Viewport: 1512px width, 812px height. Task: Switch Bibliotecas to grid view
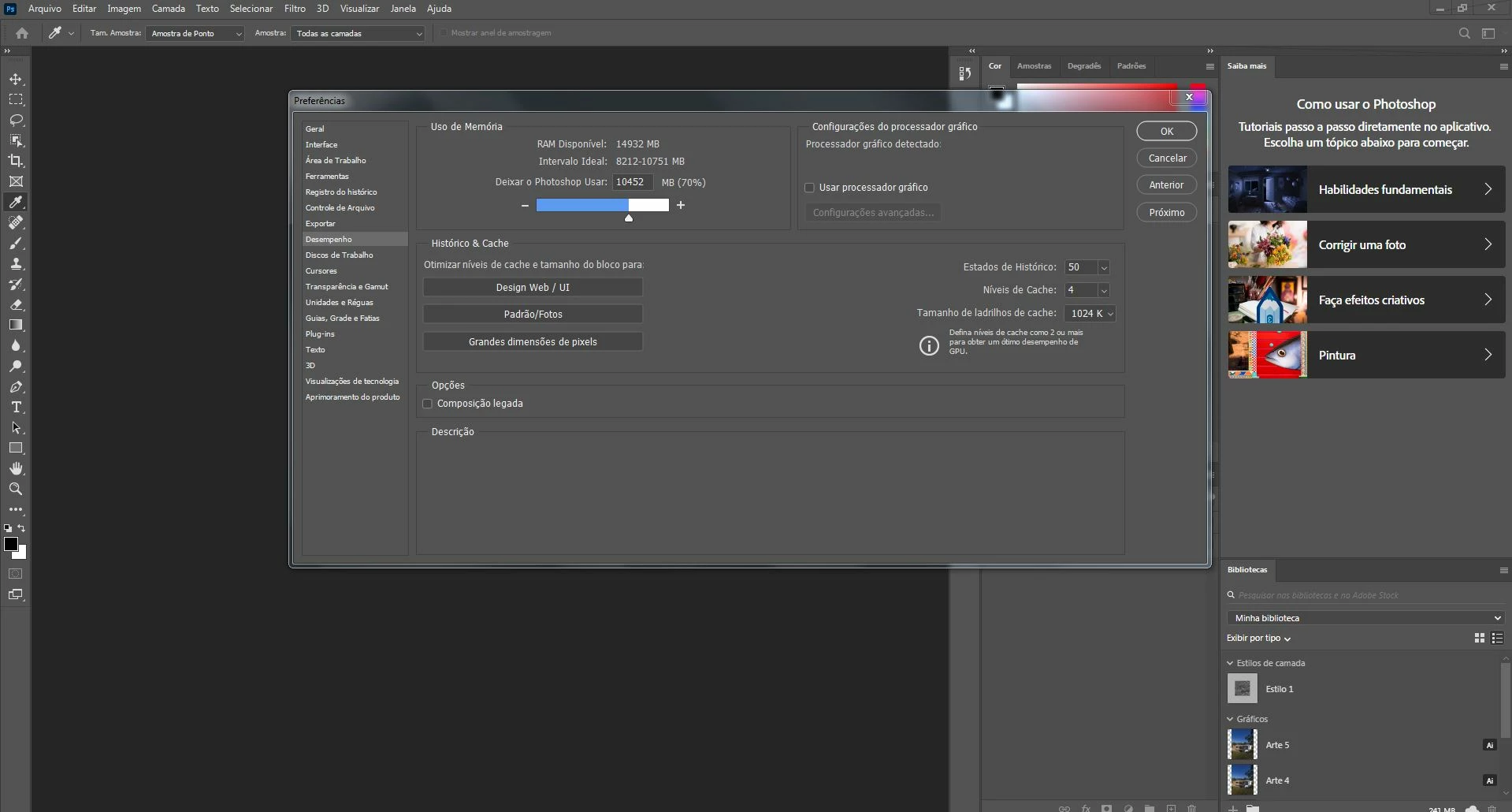coord(1479,638)
